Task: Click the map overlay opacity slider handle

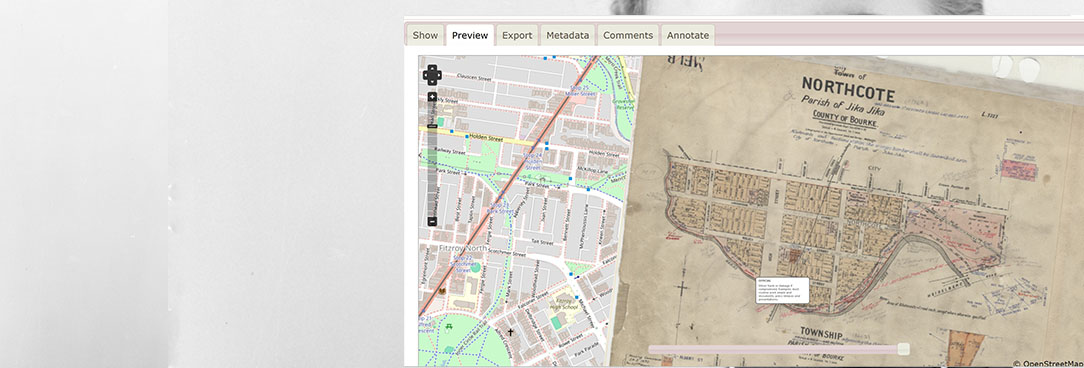Action: [x=903, y=349]
